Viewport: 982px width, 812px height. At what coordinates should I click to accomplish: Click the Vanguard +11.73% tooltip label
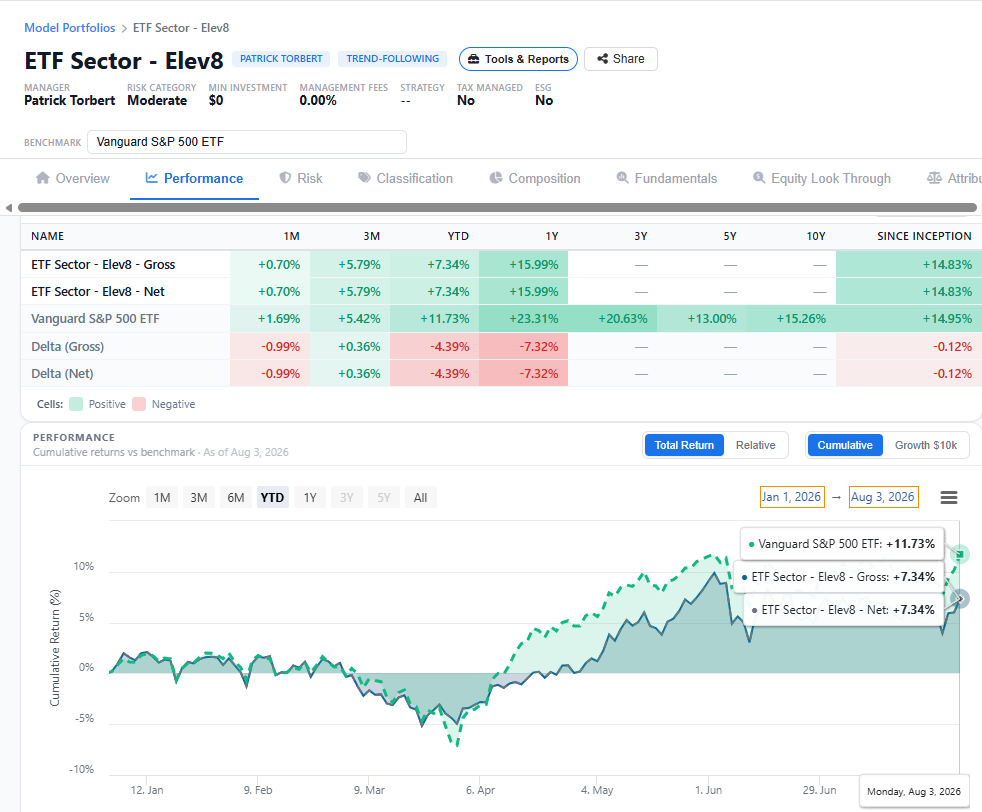pos(842,544)
